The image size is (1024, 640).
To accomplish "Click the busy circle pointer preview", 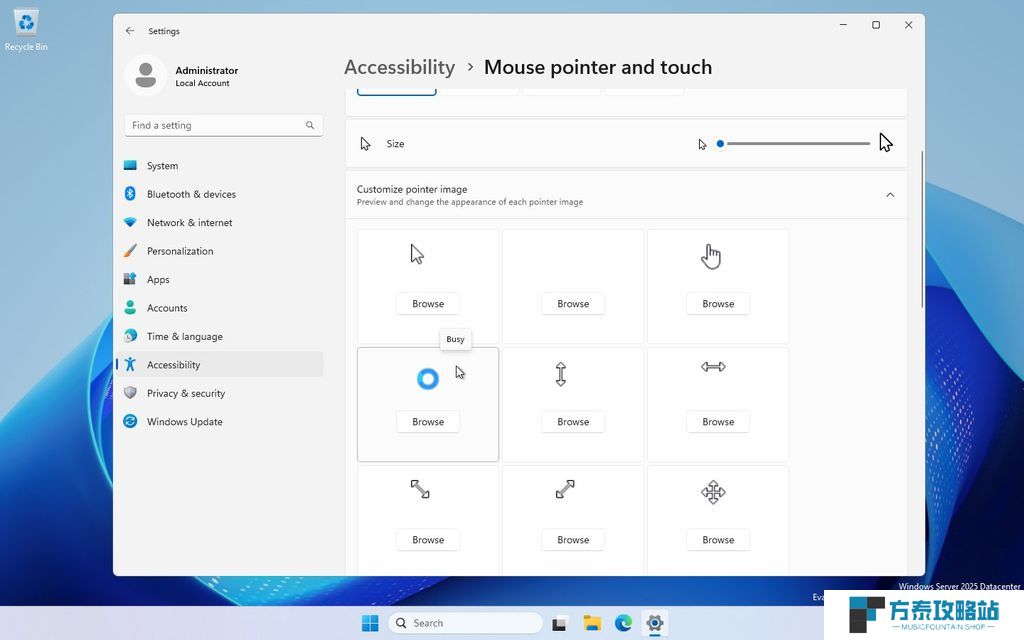I will click(428, 379).
